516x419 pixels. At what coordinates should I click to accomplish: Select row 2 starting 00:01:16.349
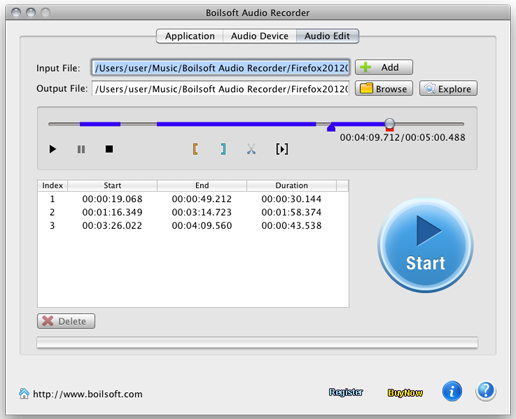point(193,212)
